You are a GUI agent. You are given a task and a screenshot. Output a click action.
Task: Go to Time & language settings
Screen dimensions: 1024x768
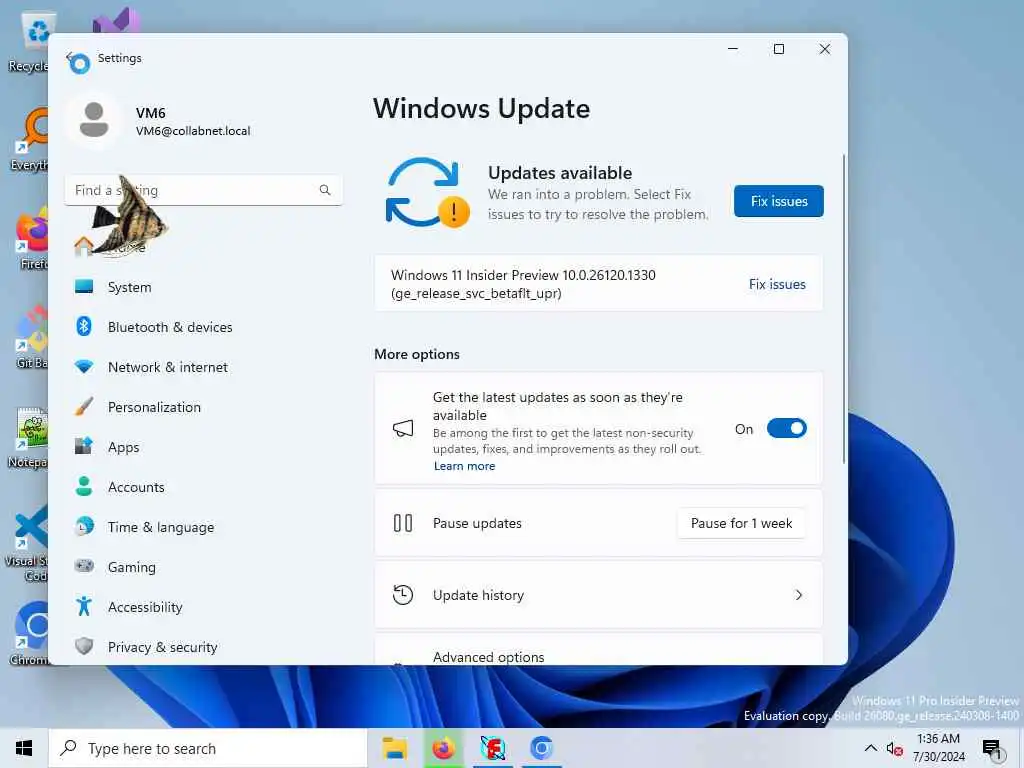tap(202, 526)
